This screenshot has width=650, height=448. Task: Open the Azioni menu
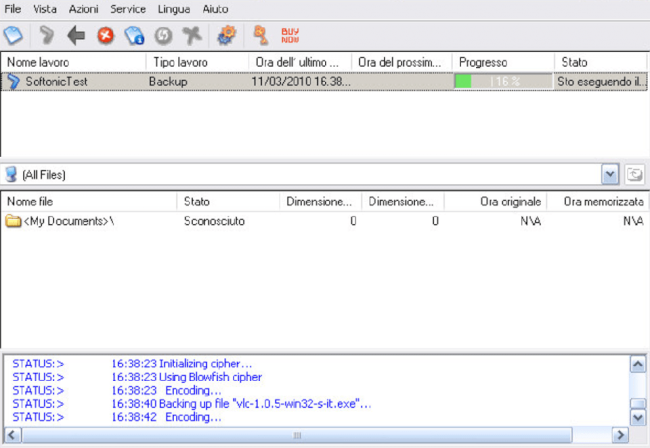84,9
